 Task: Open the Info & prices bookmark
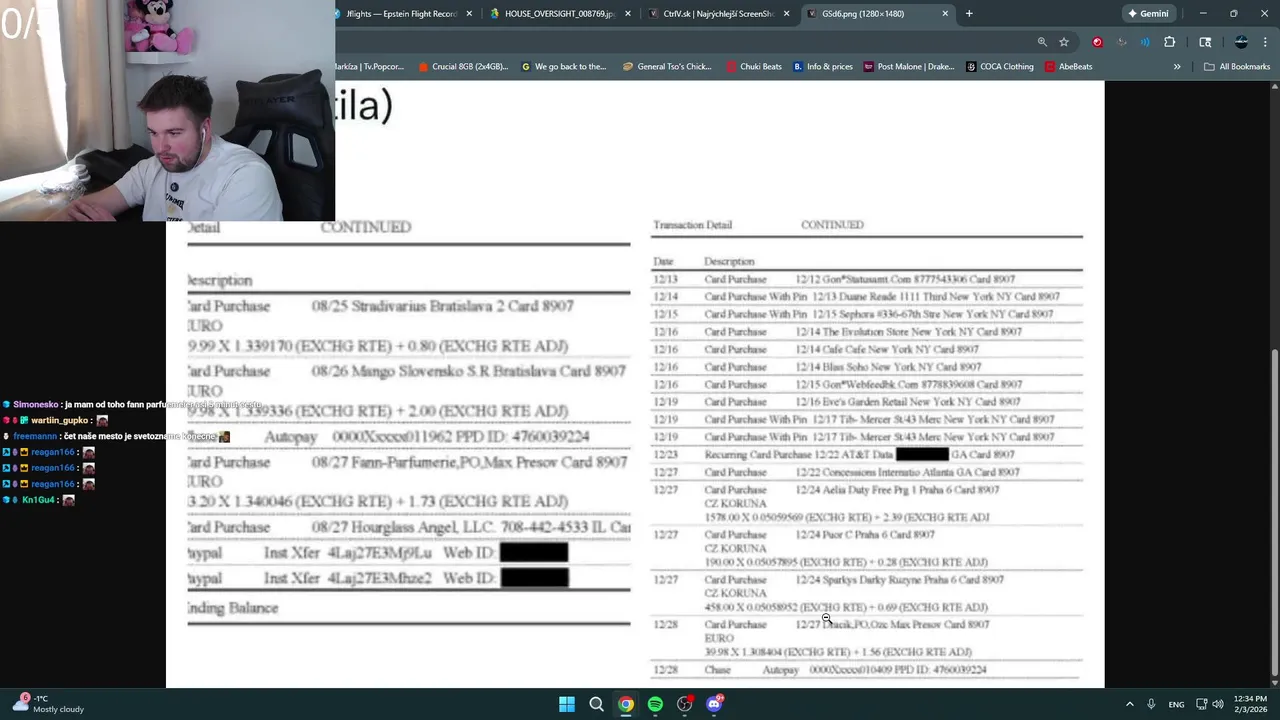[x=822, y=67]
